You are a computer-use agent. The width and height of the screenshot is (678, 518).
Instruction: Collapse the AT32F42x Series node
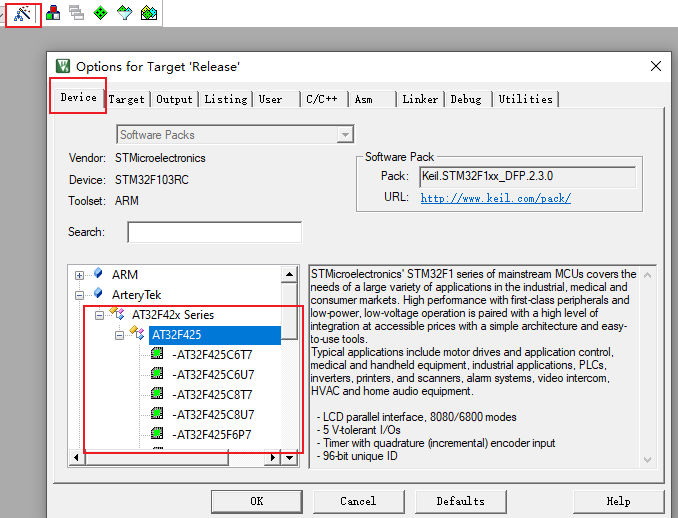[99, 315]
